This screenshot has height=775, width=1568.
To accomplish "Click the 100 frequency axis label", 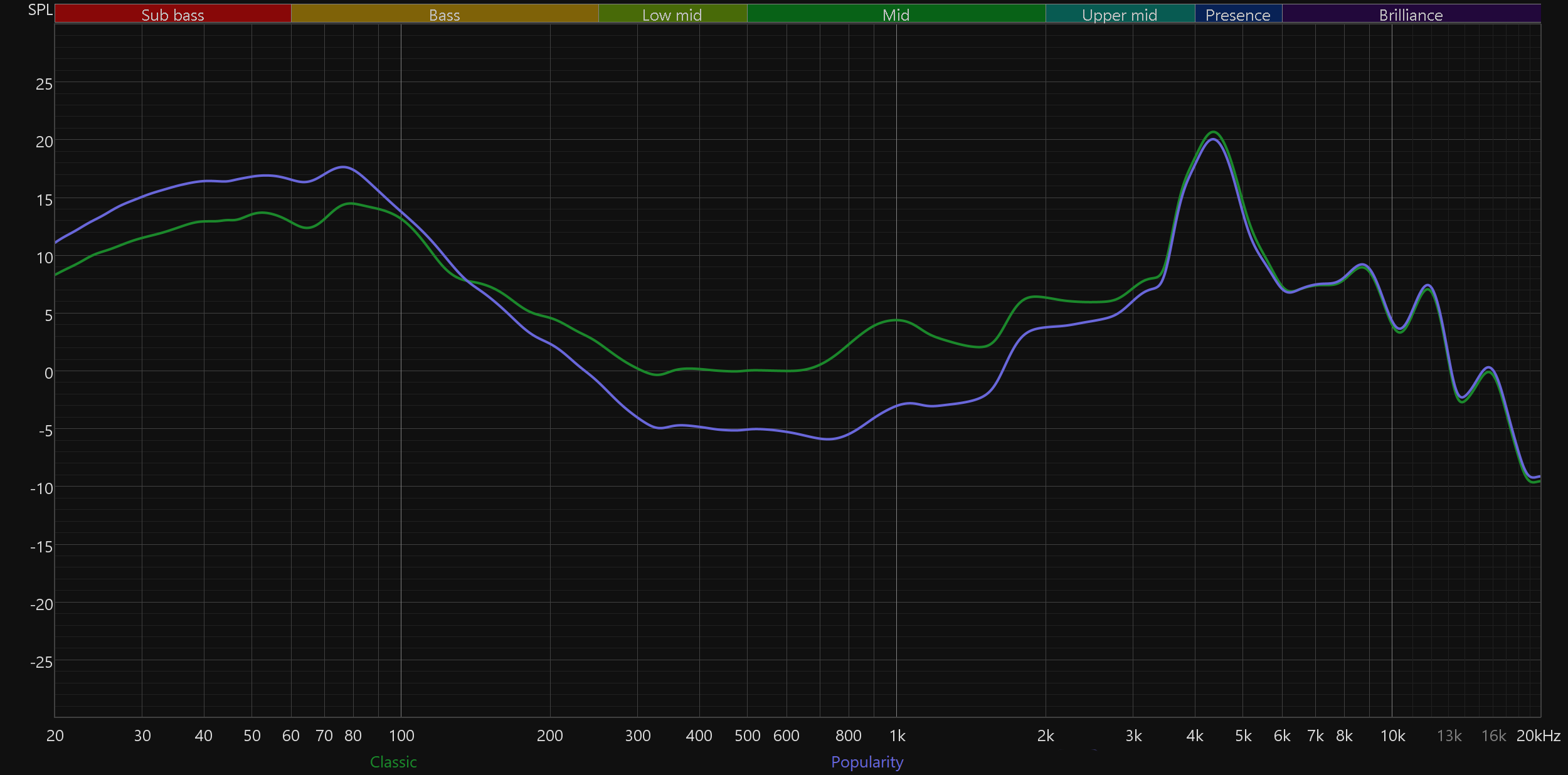I will [x=401, y=735].
